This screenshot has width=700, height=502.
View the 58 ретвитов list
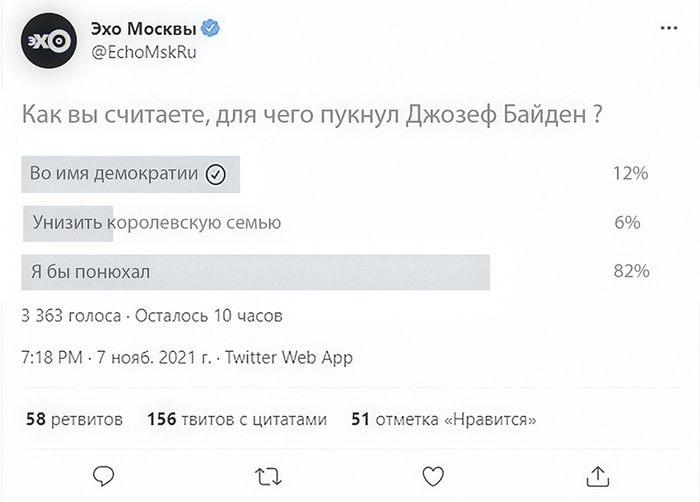pyautogui.click(x=74, y=420)
